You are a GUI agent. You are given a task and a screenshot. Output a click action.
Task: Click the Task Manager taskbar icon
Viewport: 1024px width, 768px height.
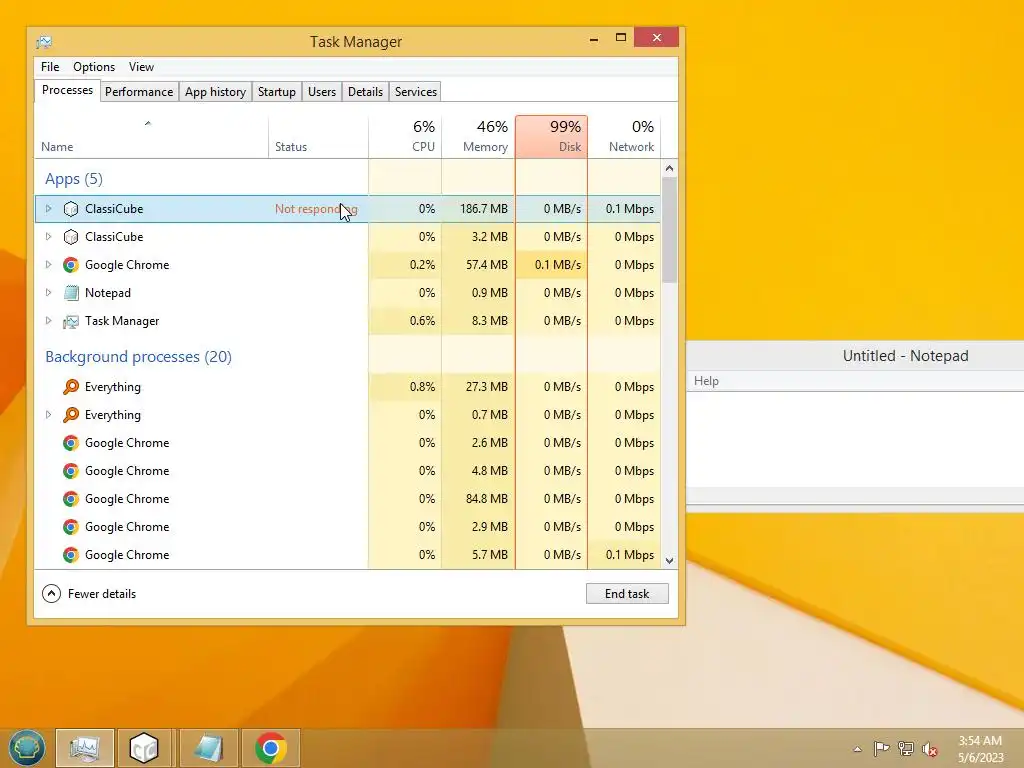tap(85, 748)
